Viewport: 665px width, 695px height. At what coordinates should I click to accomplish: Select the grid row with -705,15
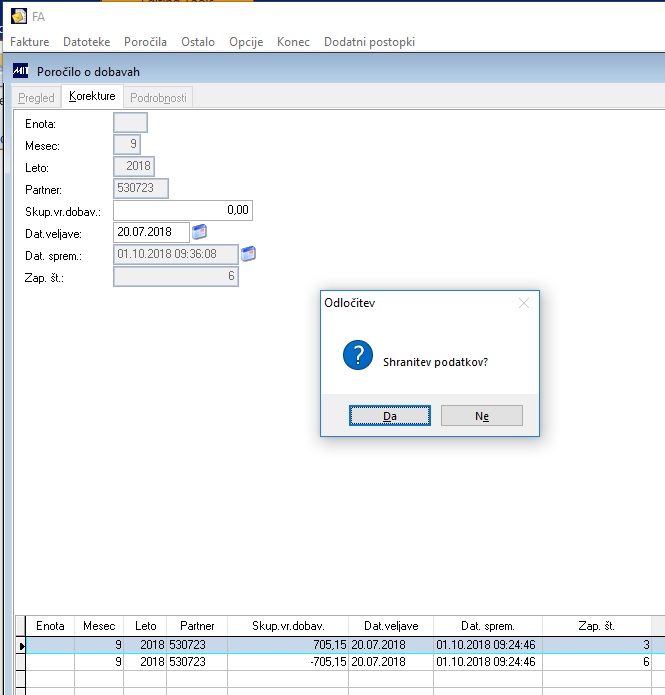[340, 662]
